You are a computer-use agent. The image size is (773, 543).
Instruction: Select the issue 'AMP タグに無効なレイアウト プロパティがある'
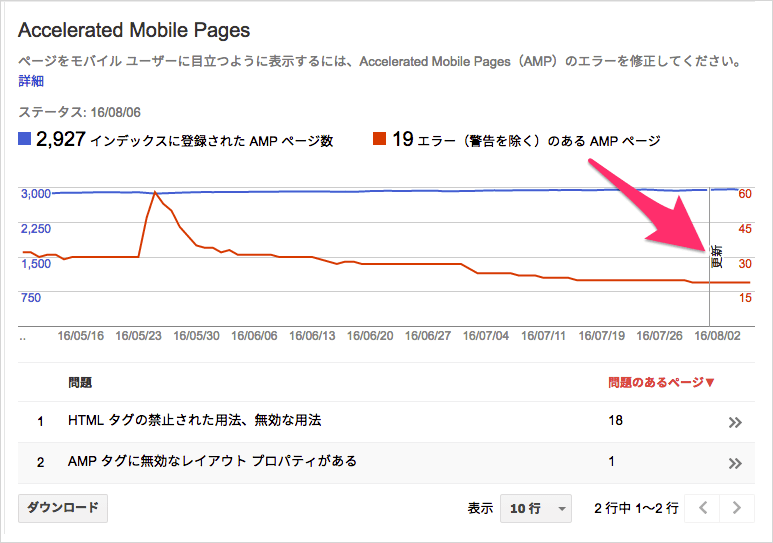[x=212, y=461]
